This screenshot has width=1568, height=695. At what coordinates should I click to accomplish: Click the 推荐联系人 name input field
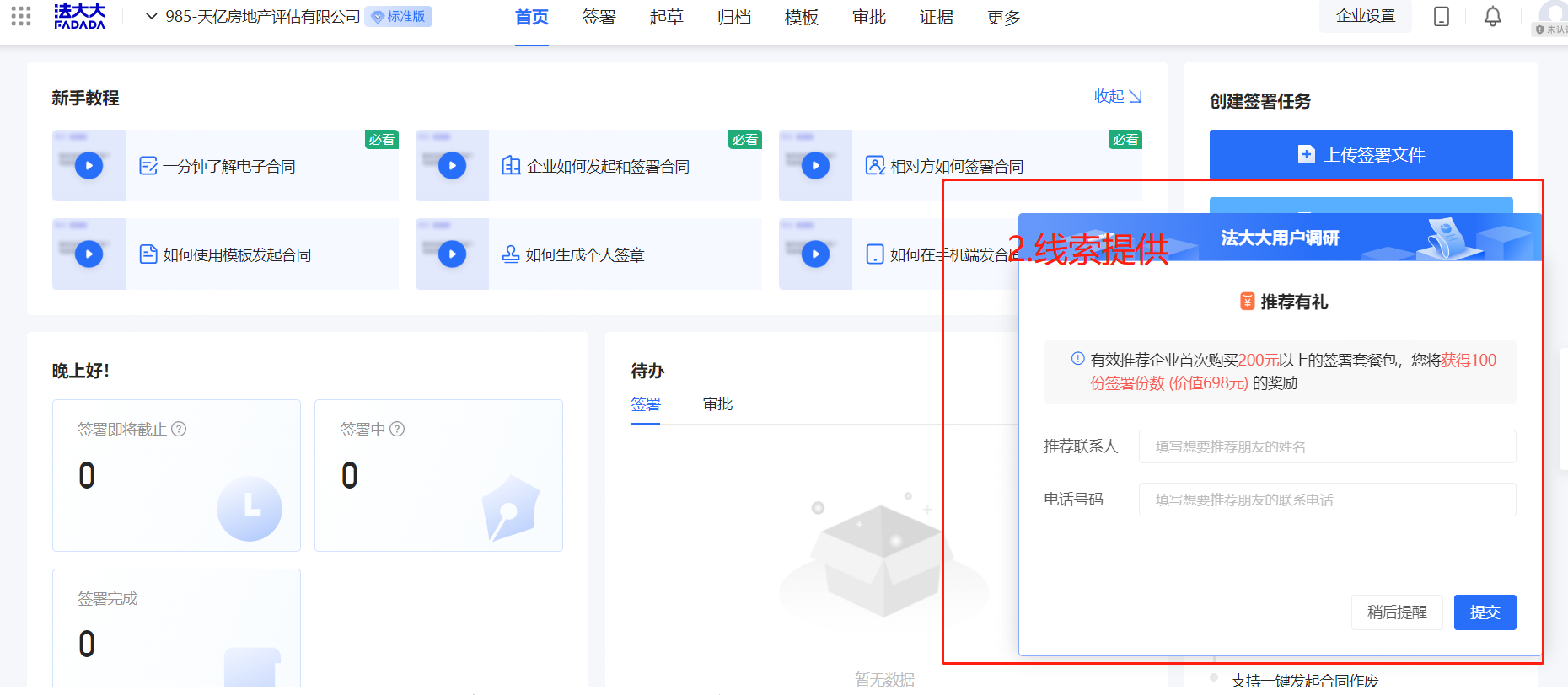pos(1328,446)
